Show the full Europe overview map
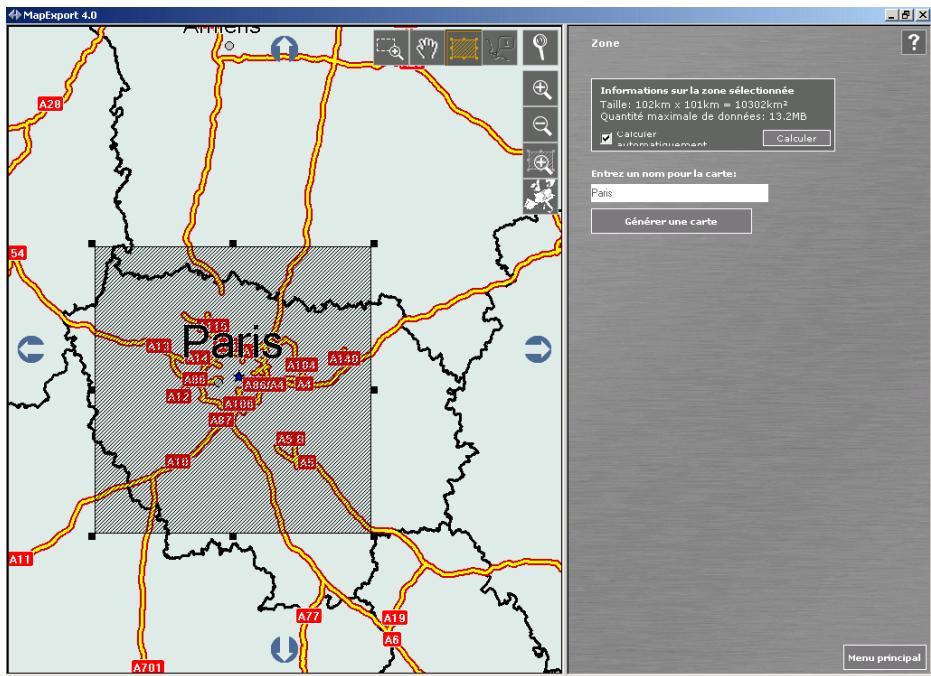Viewport: 931px width, 676px height. click(541, 196)
